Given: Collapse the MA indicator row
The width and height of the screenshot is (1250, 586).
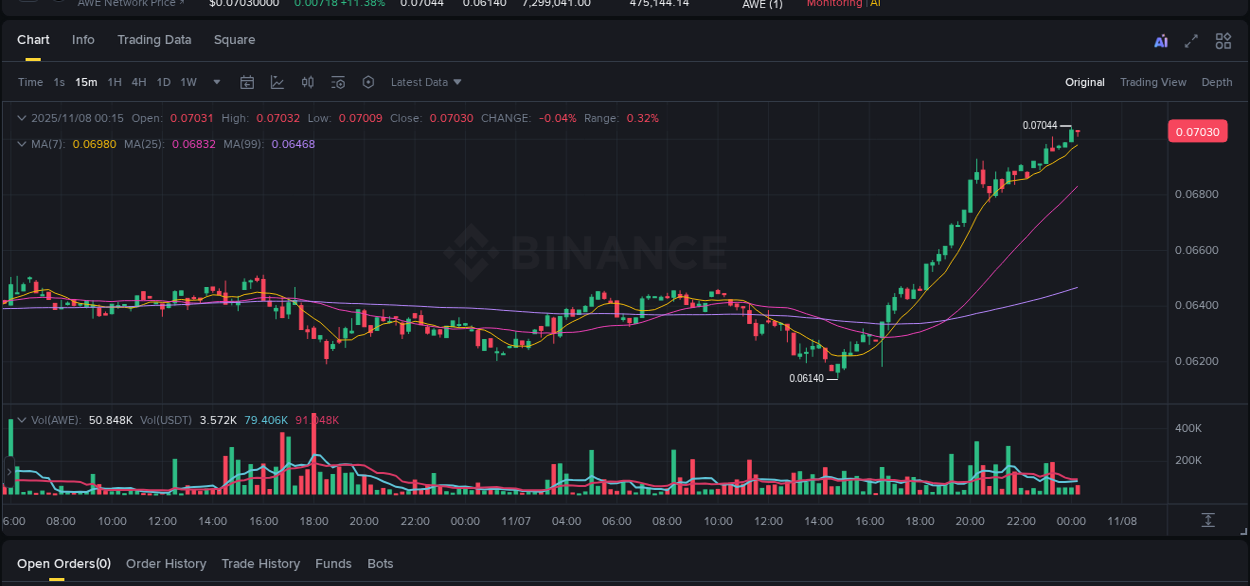Looking at the screenshot, I should point(21,144).
